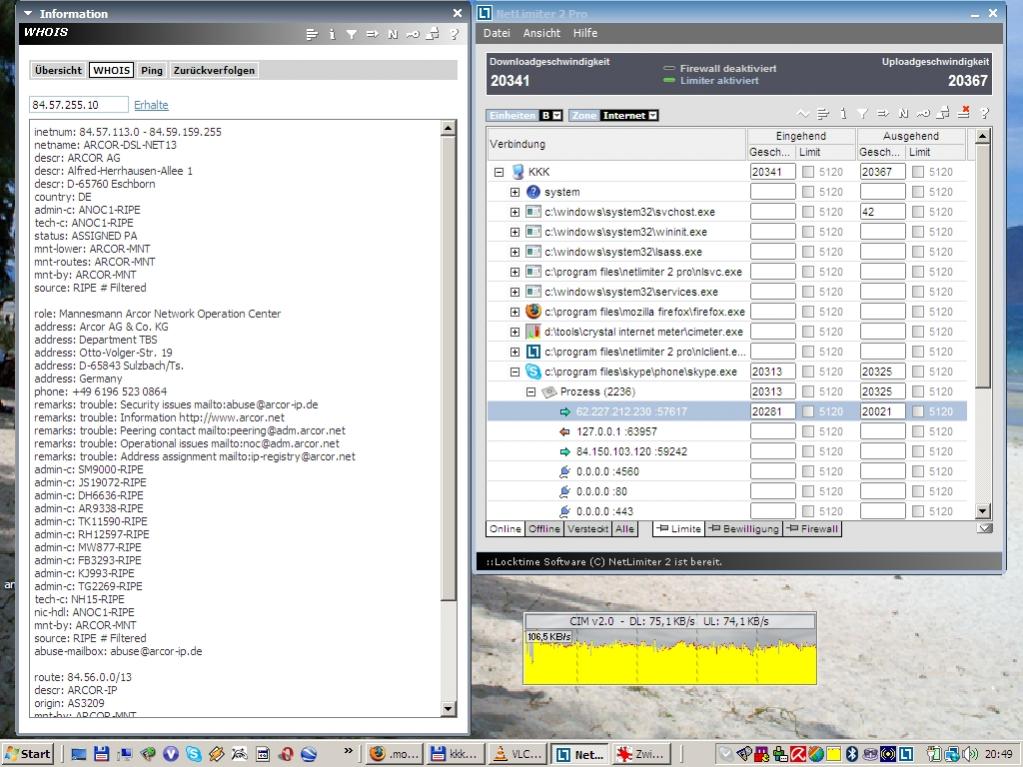
Task: Enable incoming limit checkbox for firefox.exe
Action: click(808, 311)
